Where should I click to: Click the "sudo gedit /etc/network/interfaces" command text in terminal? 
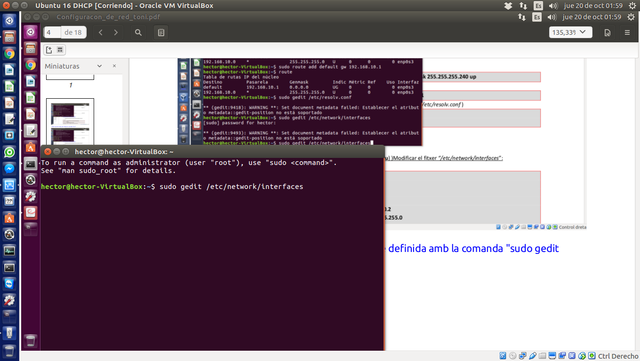pos(231,187)
